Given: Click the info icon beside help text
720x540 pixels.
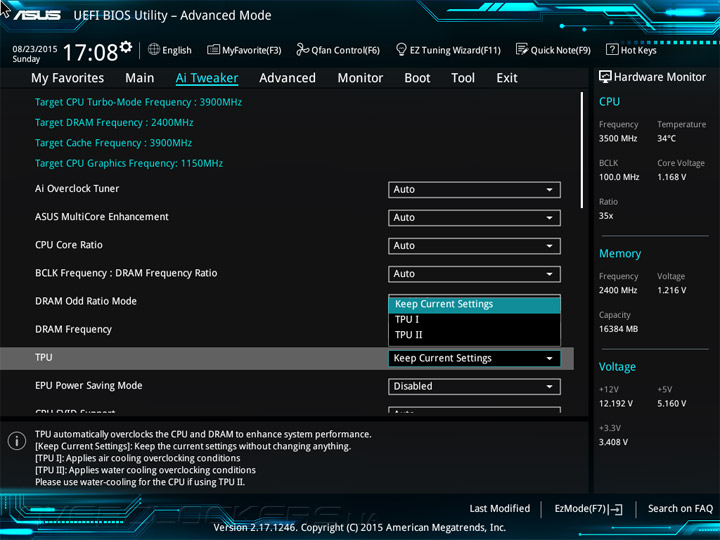Looking at the screenshot, I should coord(17,441).
